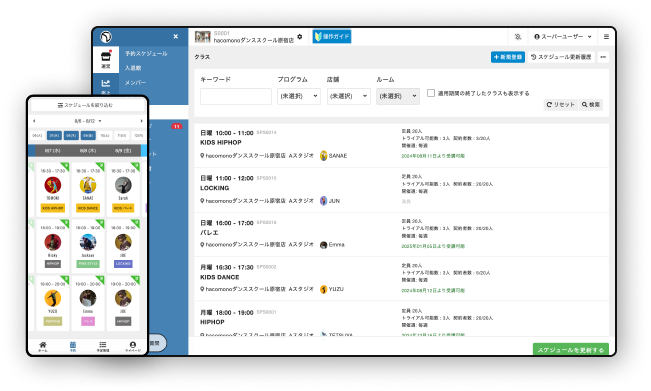Open the プログラム dropdown
Viewport: 651px width, 391px height.
click(299, 96)
